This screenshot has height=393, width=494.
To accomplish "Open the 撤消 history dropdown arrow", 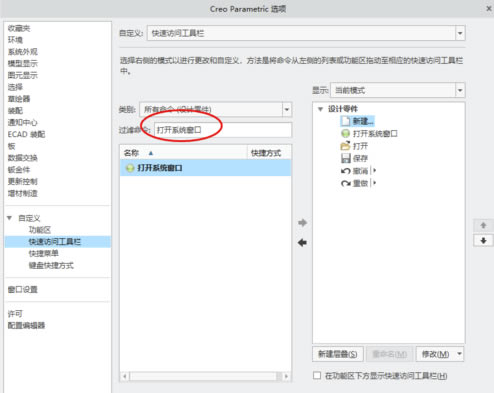I will pyautogui.click(x=374, y=171).
